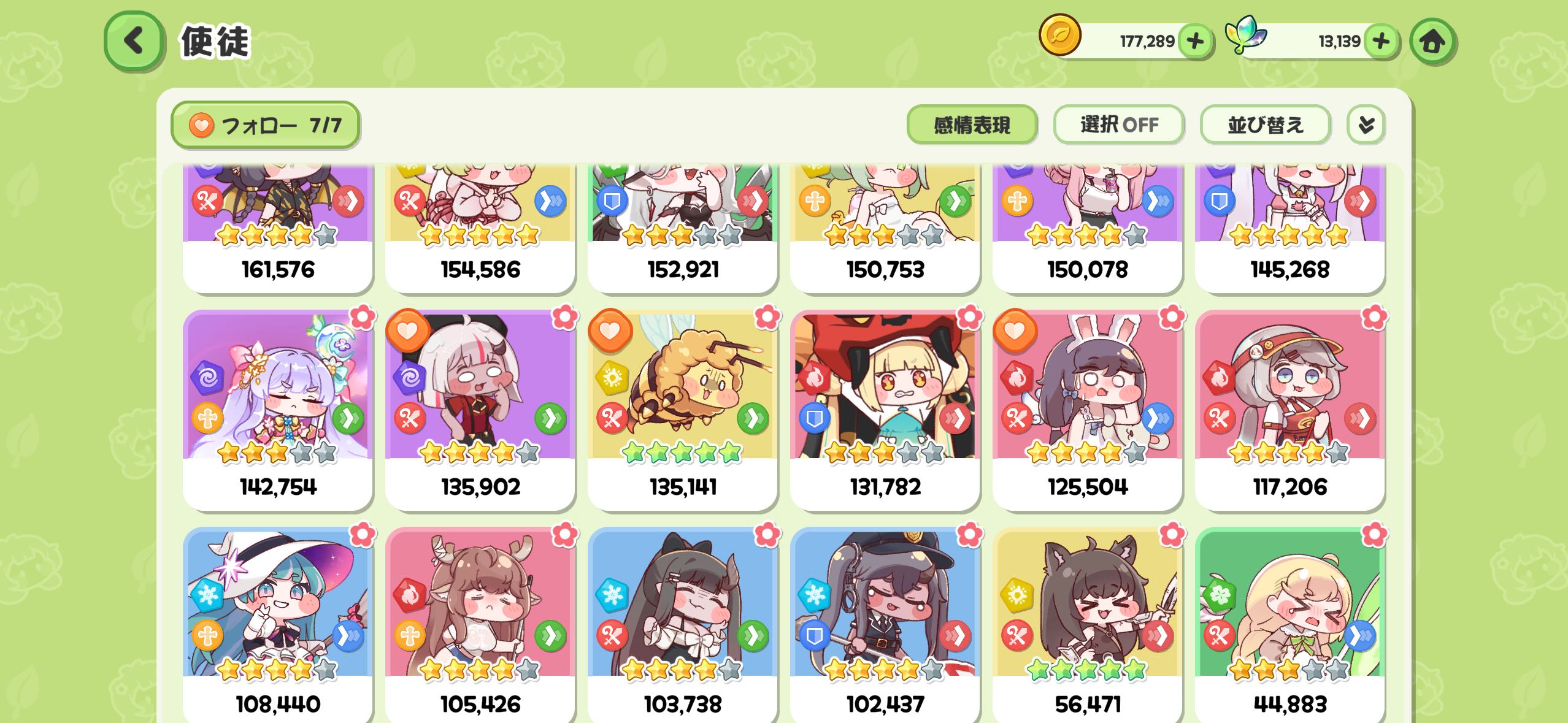Click the heart follow badge on bee character
The width and height of the screenshot is (1568, 723).
[x=610, y=331]
